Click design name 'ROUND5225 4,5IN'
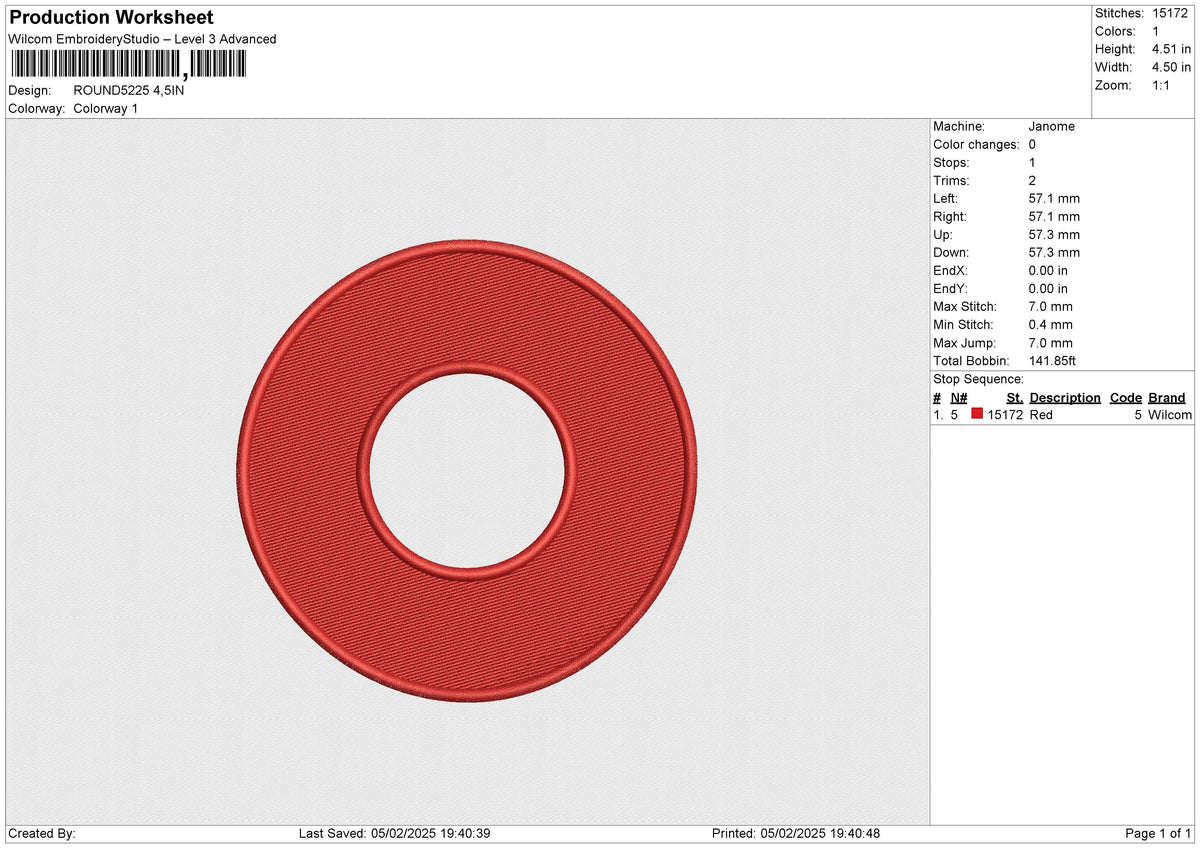The width and height of the screenshot is (1200, 848). pos(129,90)
